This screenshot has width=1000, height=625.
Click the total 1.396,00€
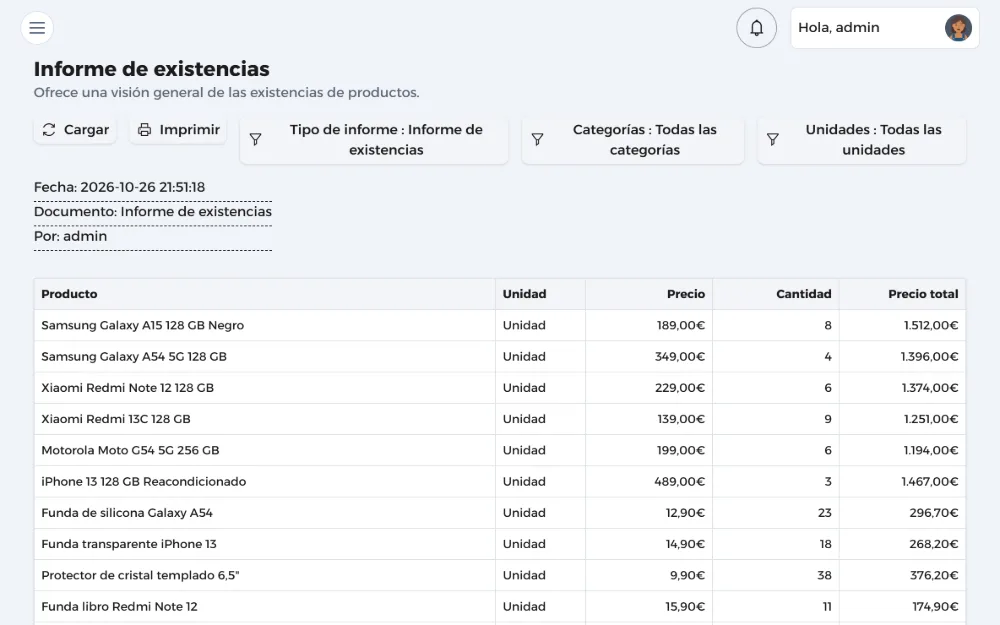[x=929, y=357]
